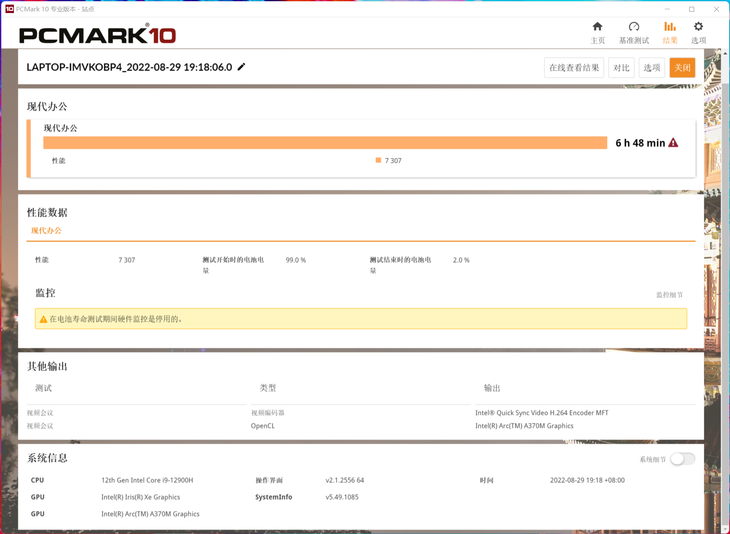Click the orange legend square beside 7 307

(x=378, y=160)
